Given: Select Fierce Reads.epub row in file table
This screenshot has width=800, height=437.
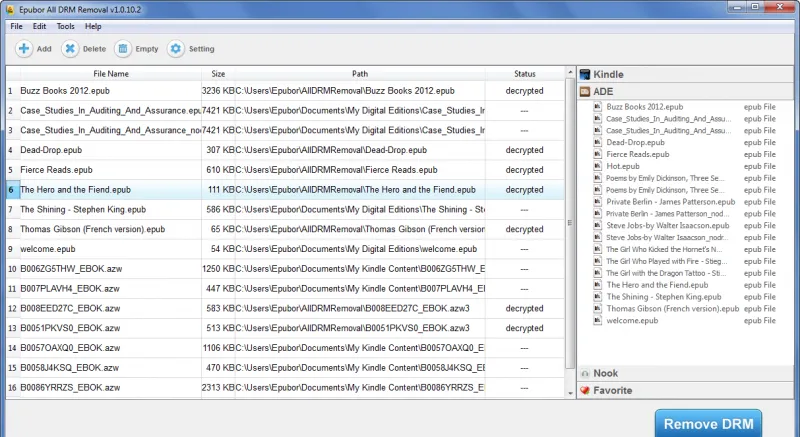Looking at the screenshot, I should 285,170.
